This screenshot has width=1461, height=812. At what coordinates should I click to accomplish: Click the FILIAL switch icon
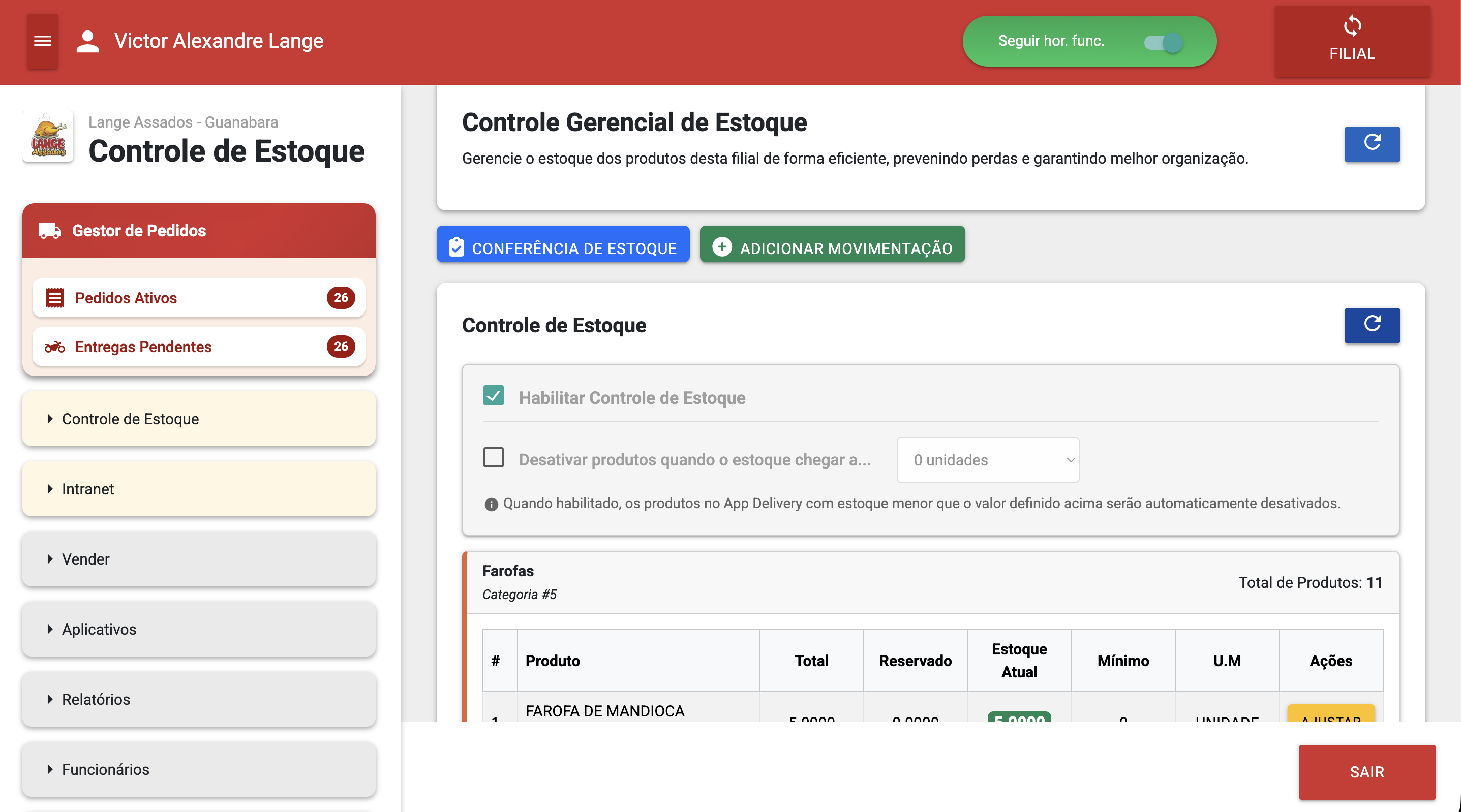point(1353,25)
